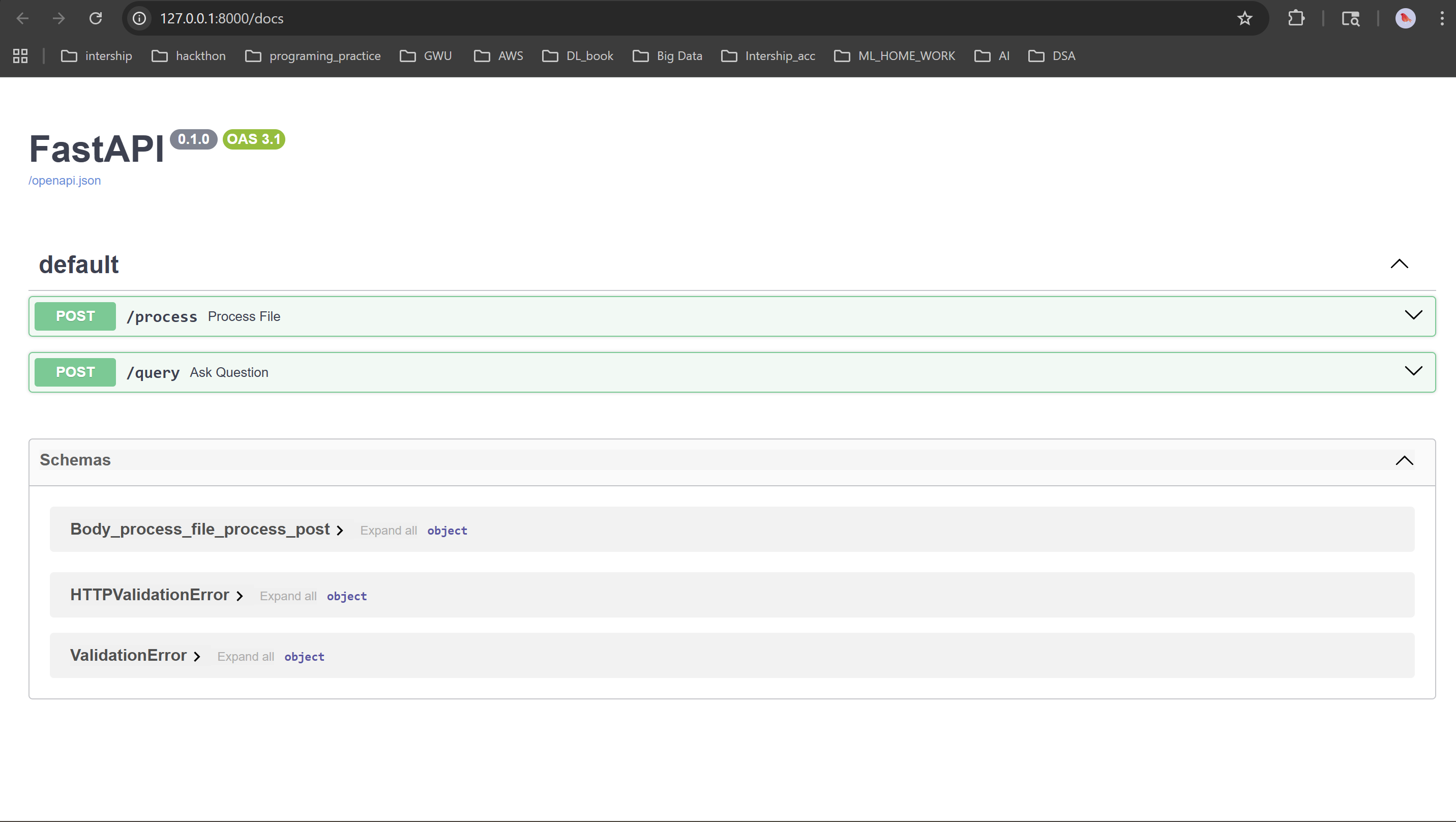Collapse the Schemas section
Viewport: 1456px width, 822px height.
point(1404,460)
